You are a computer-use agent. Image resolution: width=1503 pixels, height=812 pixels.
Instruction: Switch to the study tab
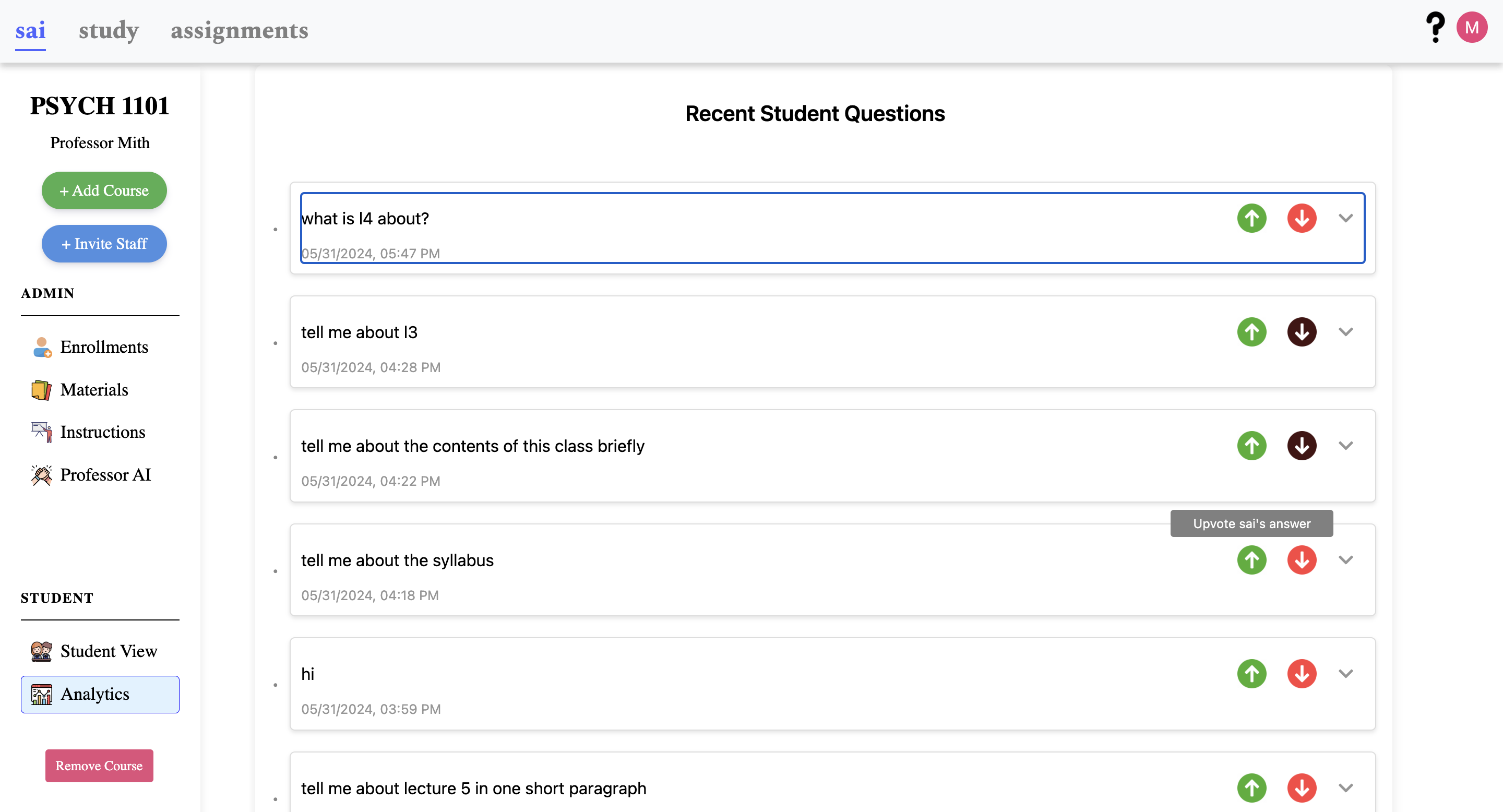109,30
